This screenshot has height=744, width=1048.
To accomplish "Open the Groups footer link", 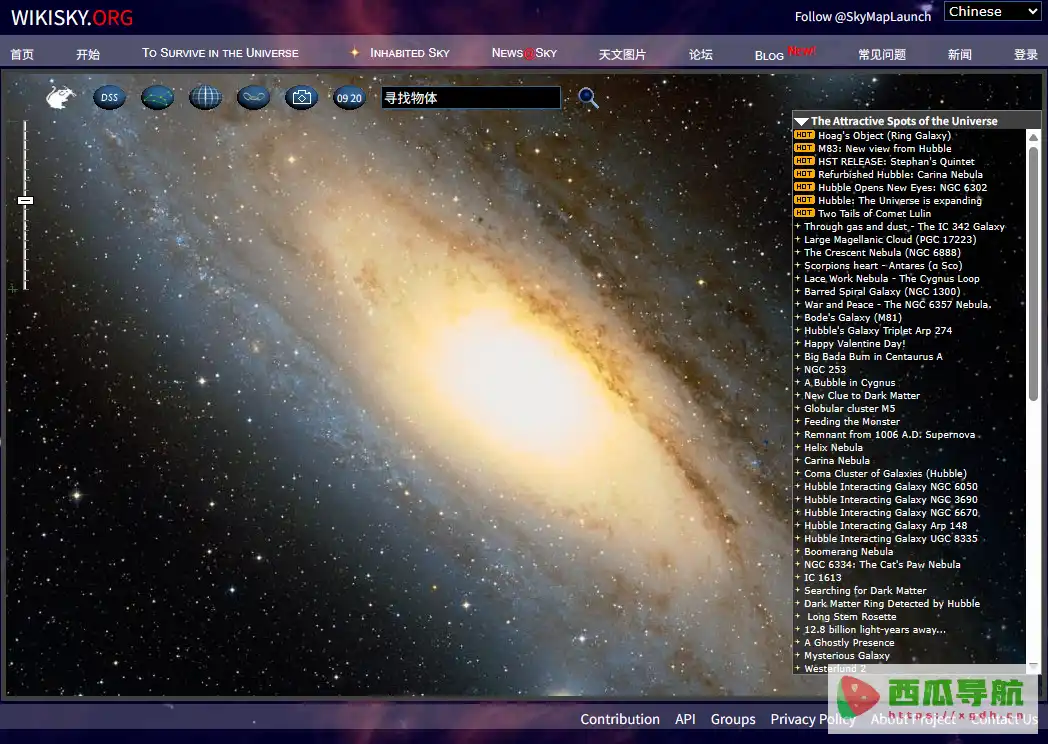I will click(733, 719).
